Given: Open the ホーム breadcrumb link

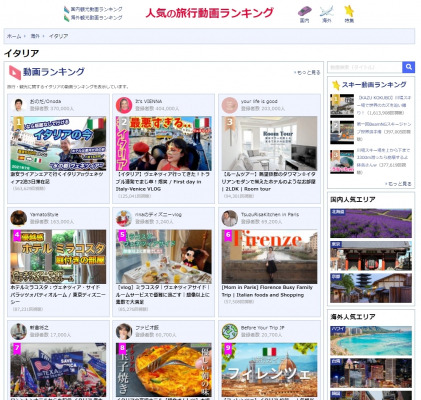Looking at the screenshot, I should (x=14, y=36).
